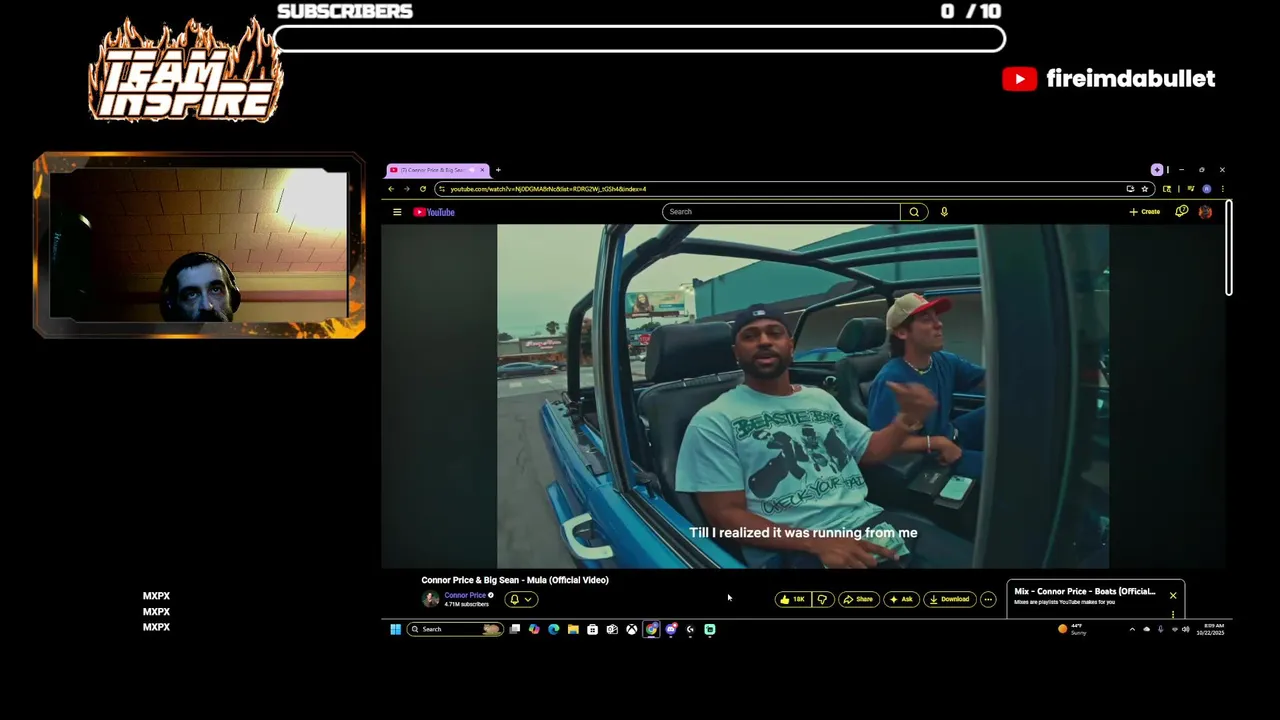
Task: Reload the page with the refresh icon
Action: pyautogui.click(x=423, y=189)
